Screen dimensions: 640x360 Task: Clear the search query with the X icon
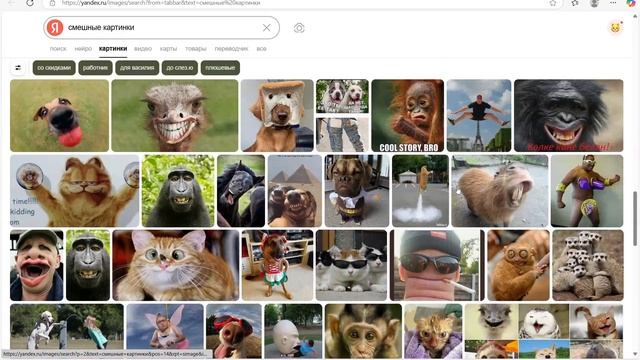[x=267, y=27]
